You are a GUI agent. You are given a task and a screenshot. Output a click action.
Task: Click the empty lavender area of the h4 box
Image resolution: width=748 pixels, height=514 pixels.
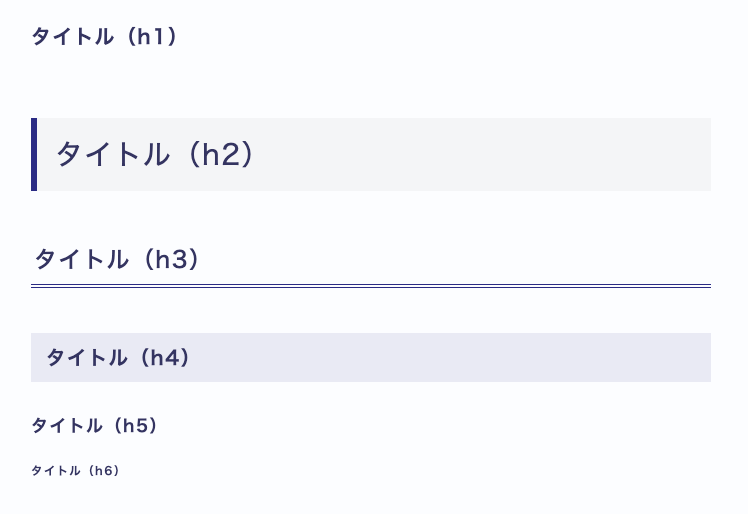pos(448,357)
